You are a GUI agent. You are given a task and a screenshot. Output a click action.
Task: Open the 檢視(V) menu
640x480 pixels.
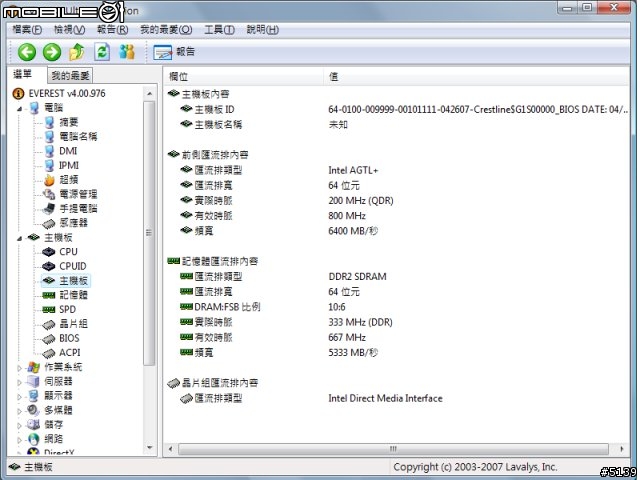click(x=69, y=29)
